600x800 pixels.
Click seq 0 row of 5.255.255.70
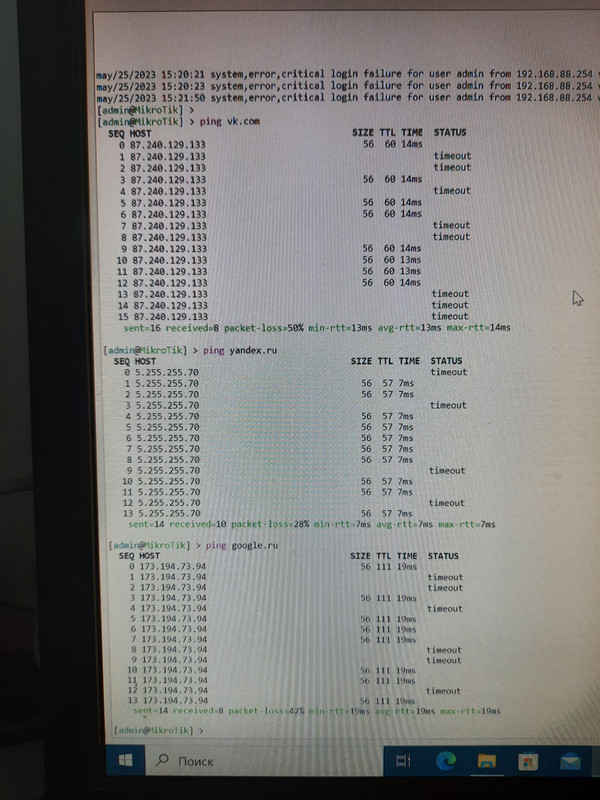click(x=296, y=372)
